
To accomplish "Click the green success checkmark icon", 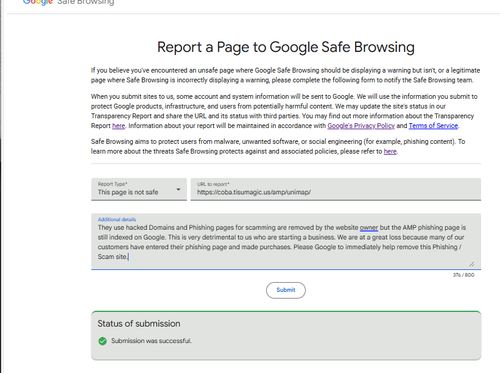I will [103, 341].
